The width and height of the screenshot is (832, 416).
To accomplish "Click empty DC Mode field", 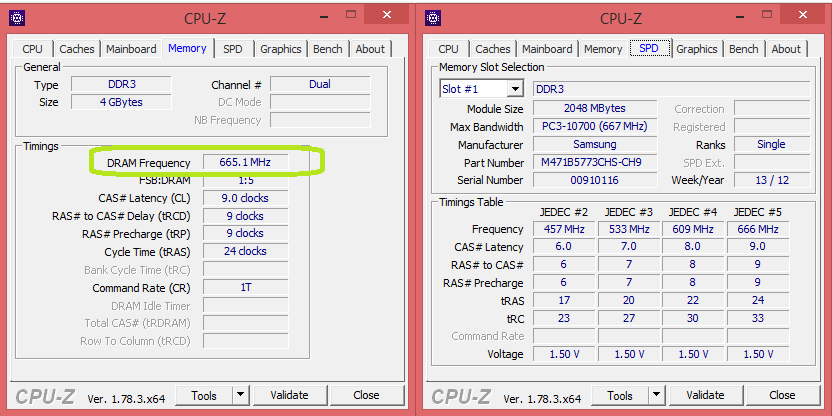I will pyautogui.click(x=320, y=102).
